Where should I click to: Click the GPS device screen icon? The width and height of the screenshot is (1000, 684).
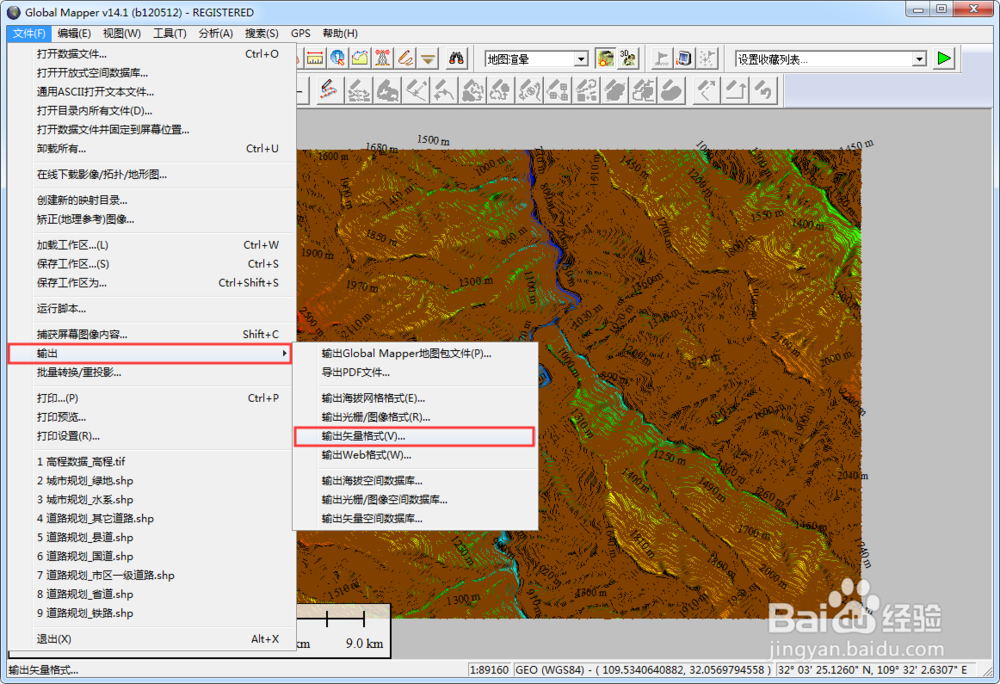pos(684,59)
